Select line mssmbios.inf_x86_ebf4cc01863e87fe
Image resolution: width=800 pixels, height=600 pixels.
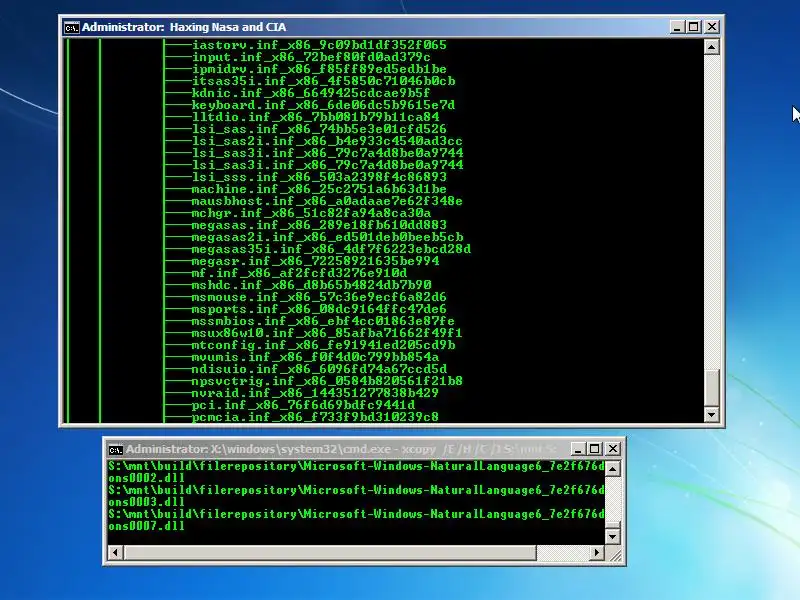pos(323,321)
